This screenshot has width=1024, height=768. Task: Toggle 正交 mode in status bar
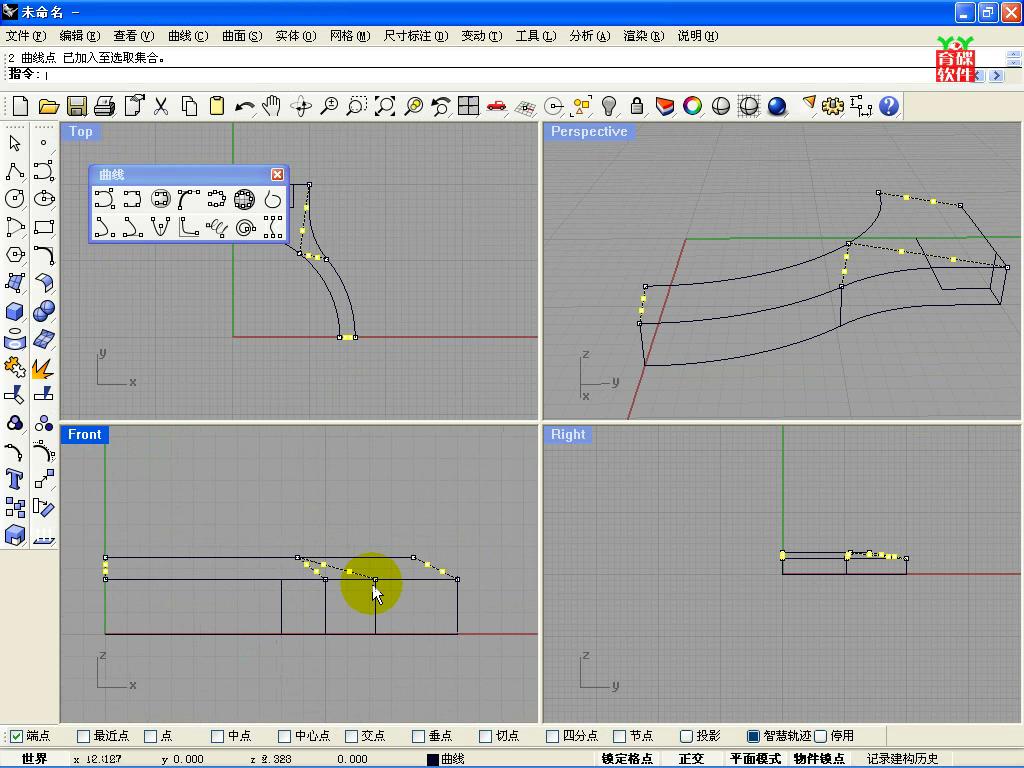(x=691, y=758)
